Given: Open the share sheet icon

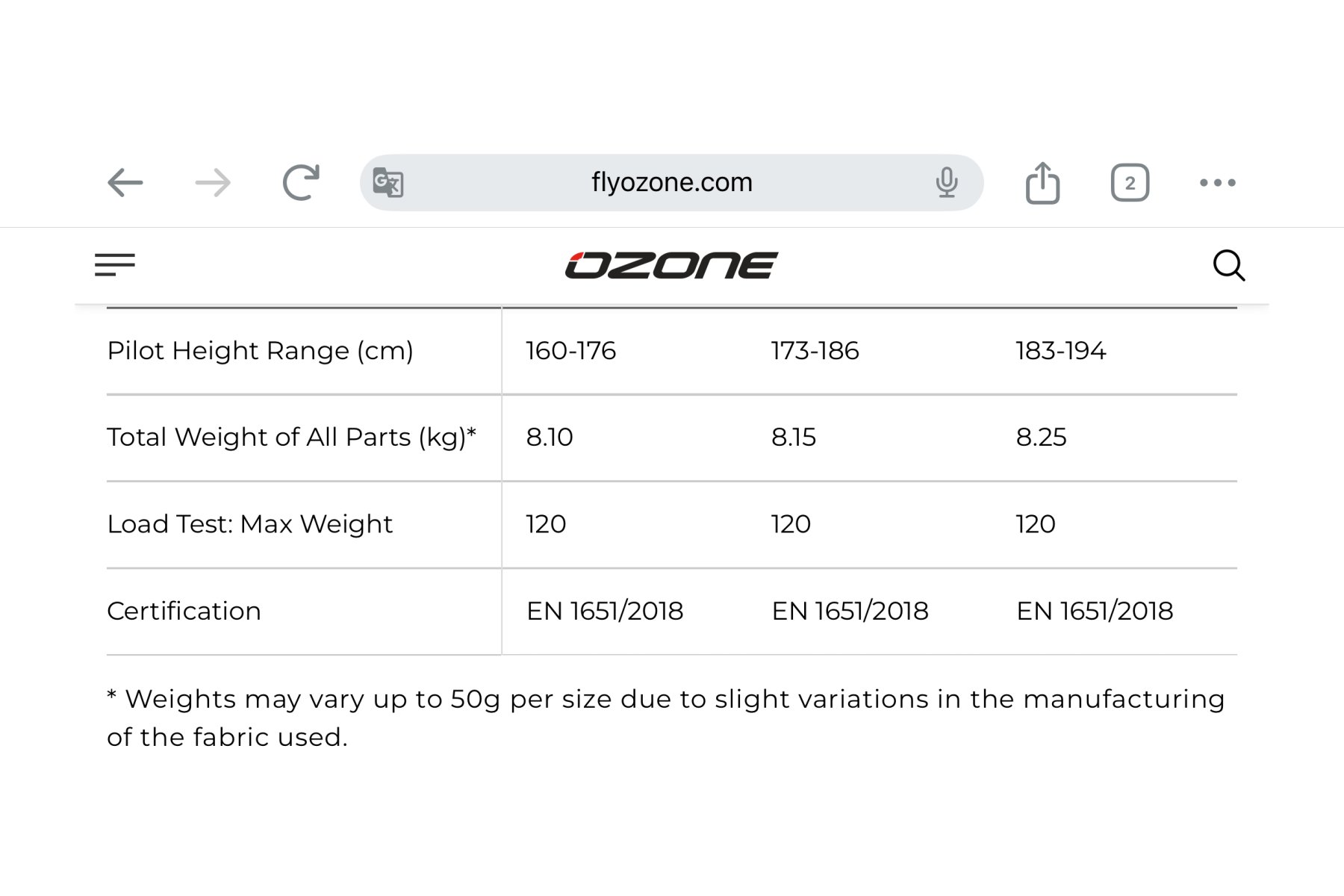Looking at the screenshot, I should (1042, 182).
